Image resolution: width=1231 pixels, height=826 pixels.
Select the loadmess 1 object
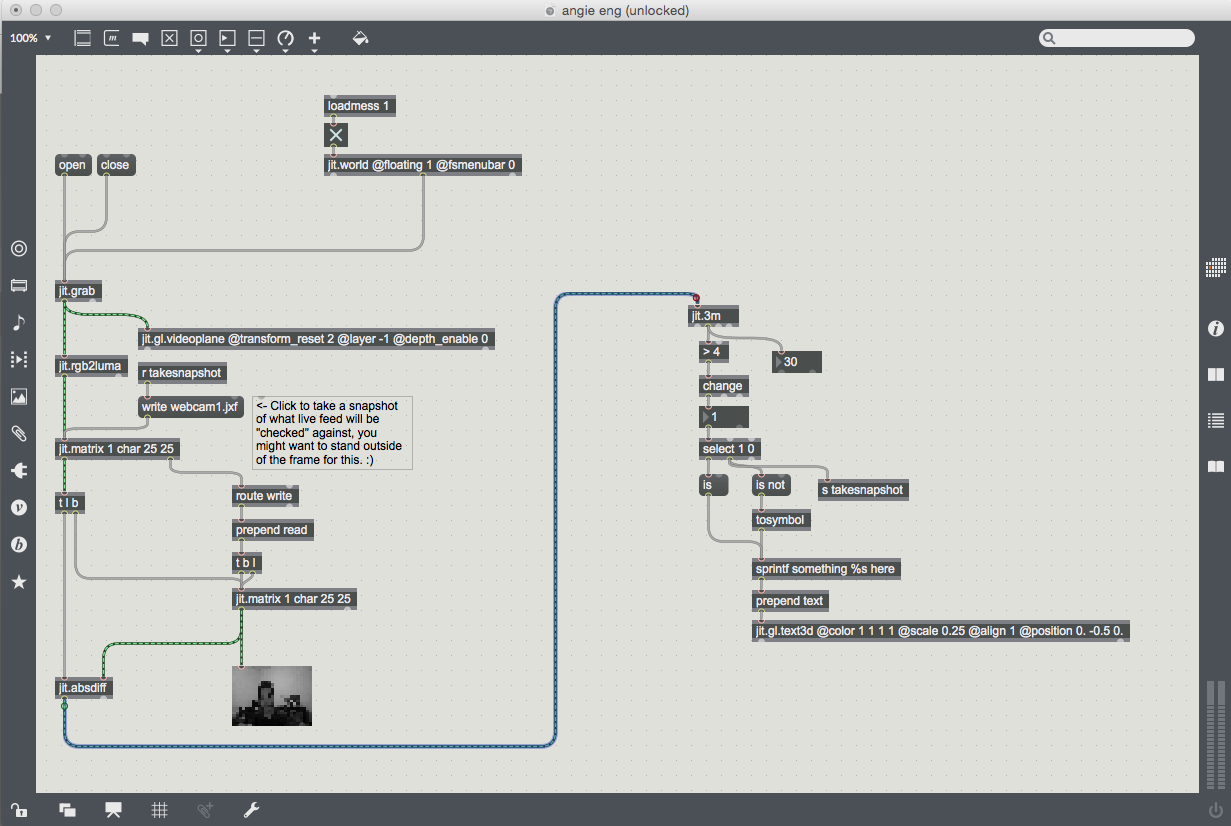point(358,105)
